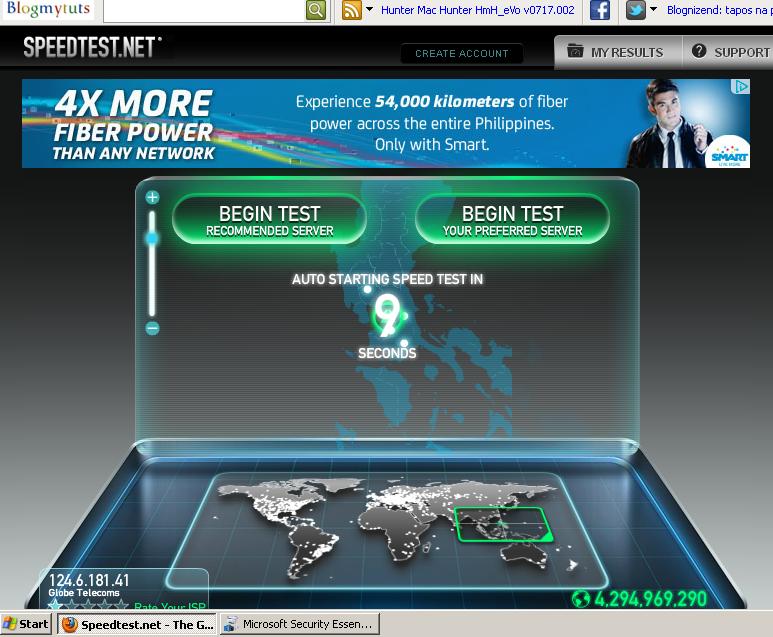Click the IP address 124.6.181.41
The image size is (773, 637).
tap(89, 580)
